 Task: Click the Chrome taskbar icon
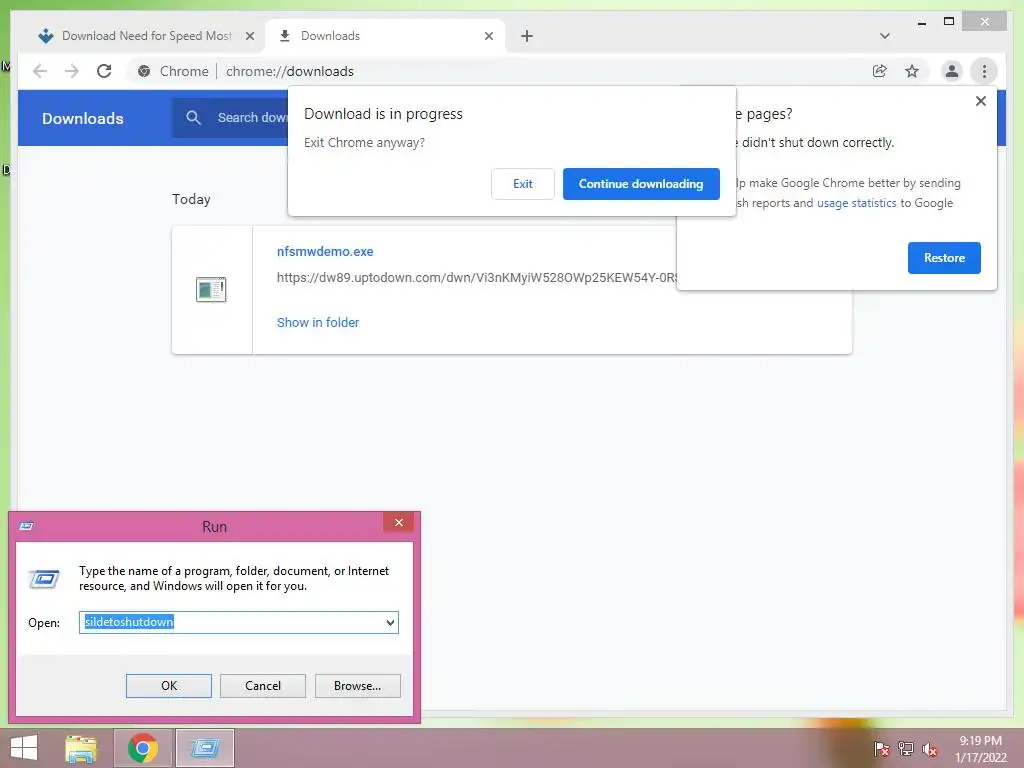143,748
